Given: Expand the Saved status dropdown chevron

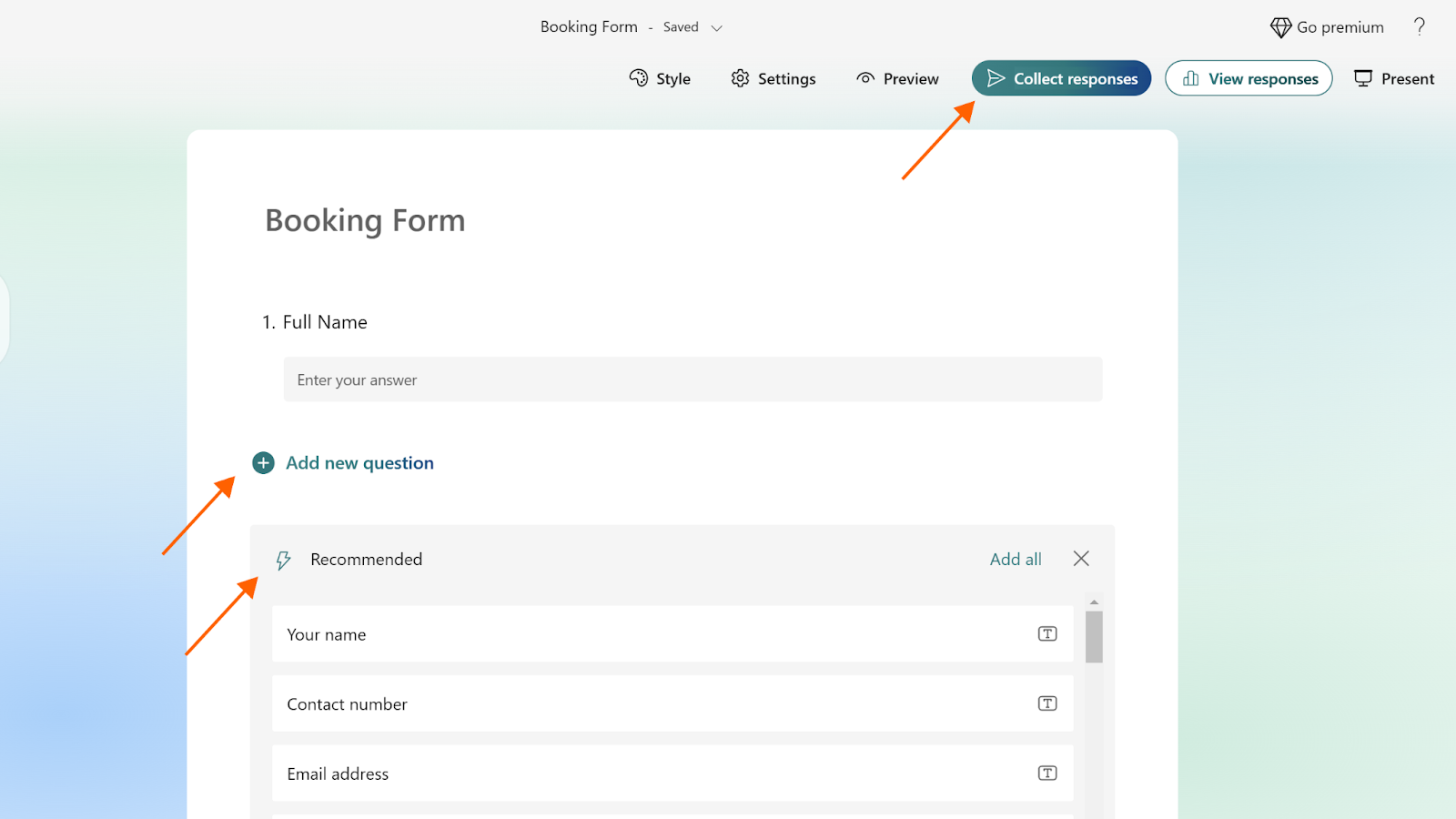Looking at the screenshot, I should (717, 28).
